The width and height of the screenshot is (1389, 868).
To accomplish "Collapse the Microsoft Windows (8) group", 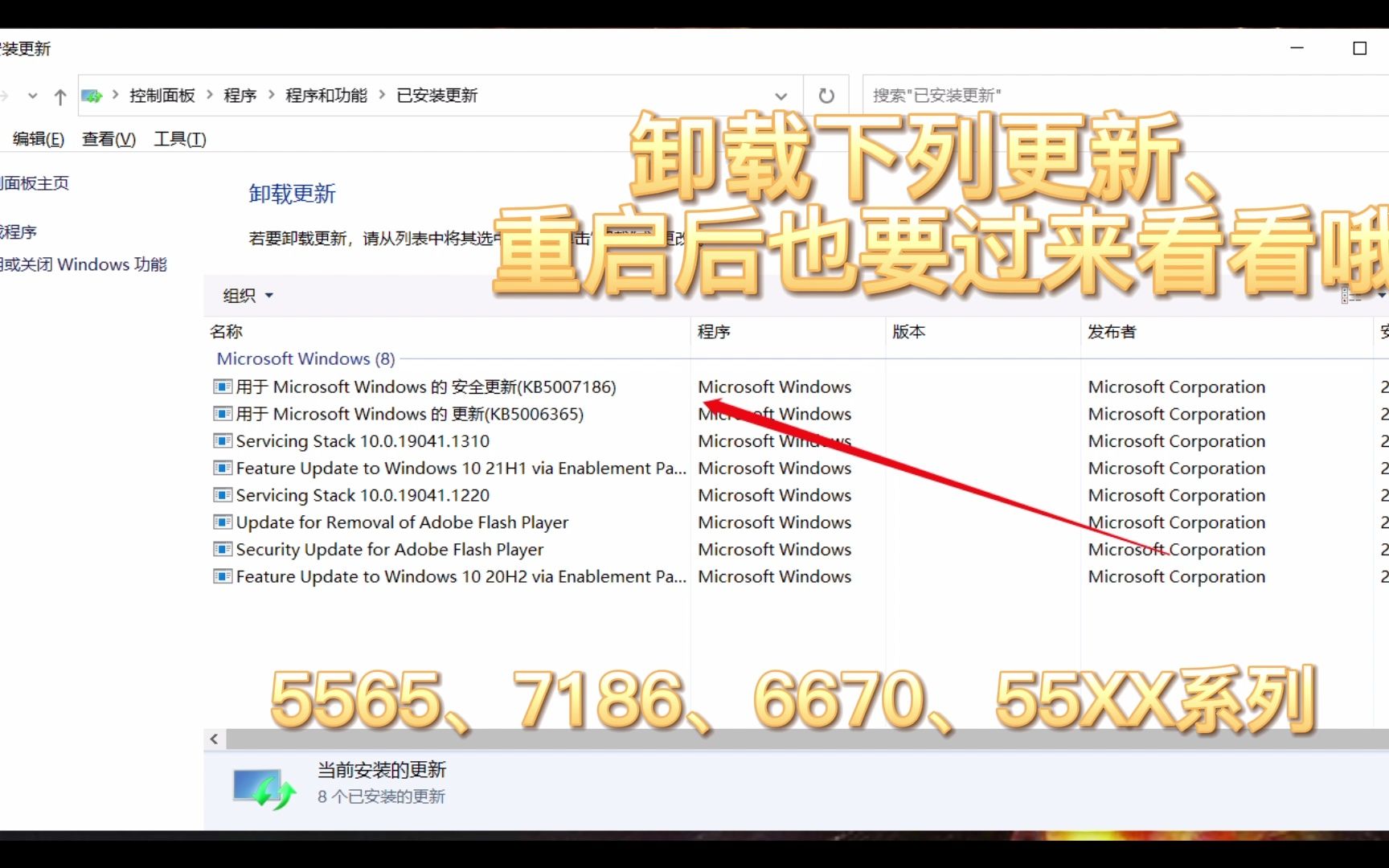I will coord(305,359).
